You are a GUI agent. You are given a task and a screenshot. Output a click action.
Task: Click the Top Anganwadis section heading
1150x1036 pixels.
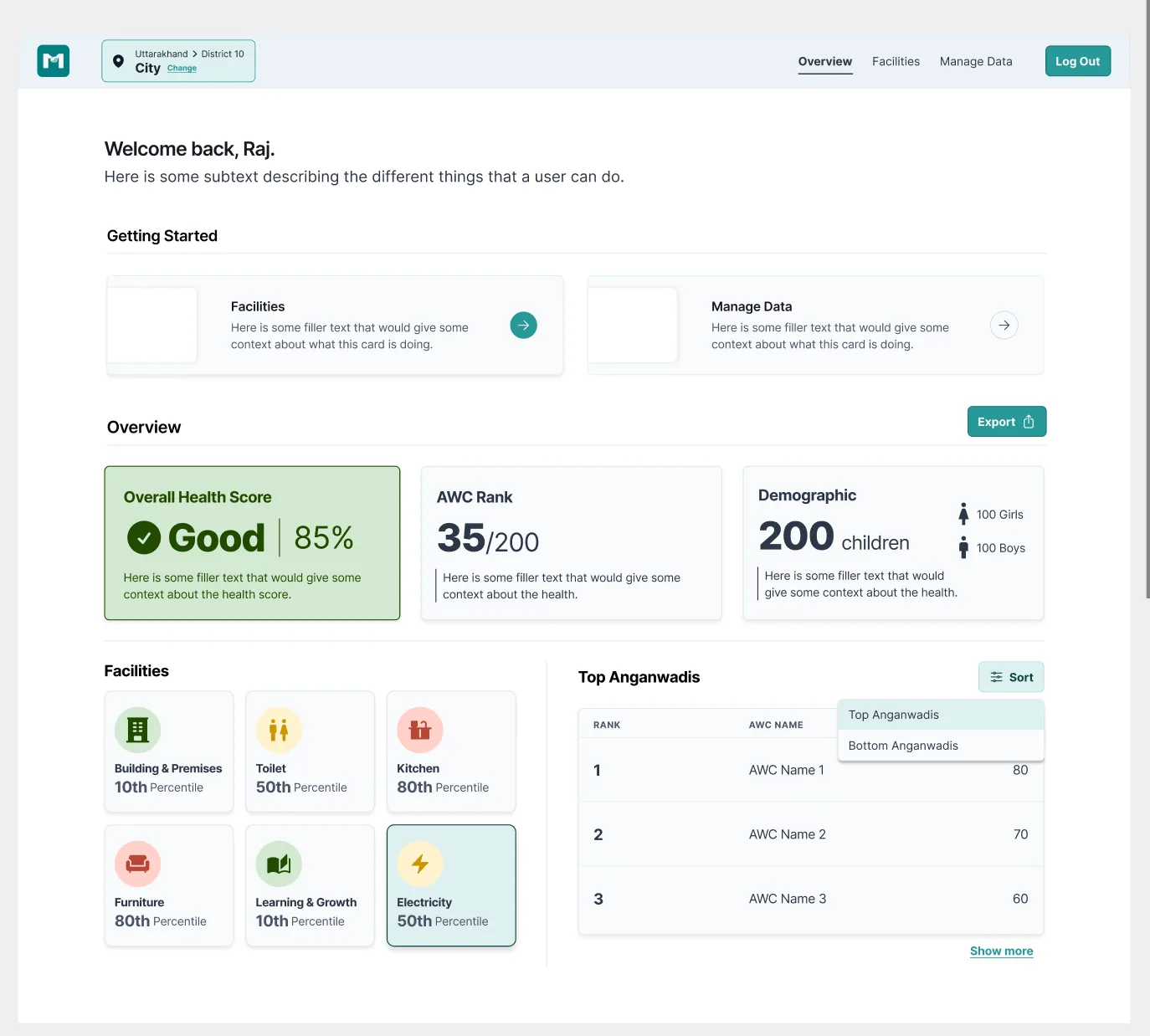[639, 677]
